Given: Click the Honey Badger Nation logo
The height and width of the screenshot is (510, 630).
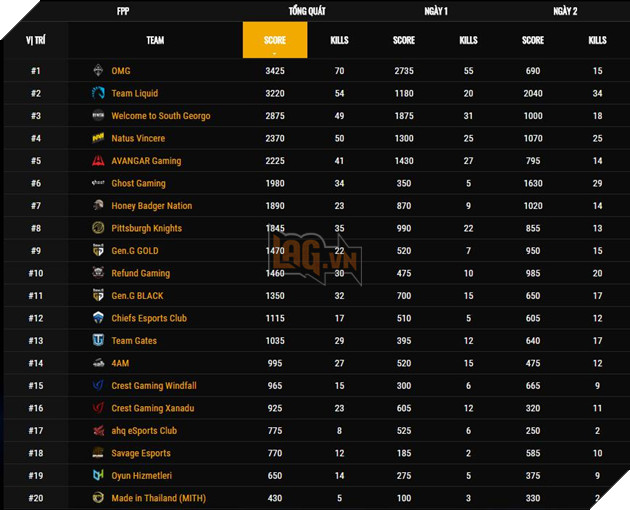Looking at the screenshot, I should (98, 205).
